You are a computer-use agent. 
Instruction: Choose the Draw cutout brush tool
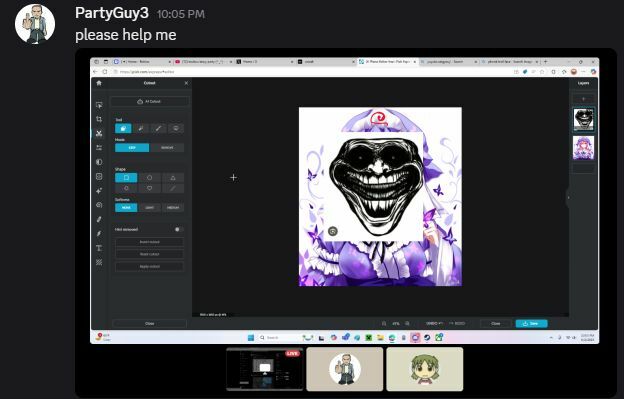[x=158, y=128]
